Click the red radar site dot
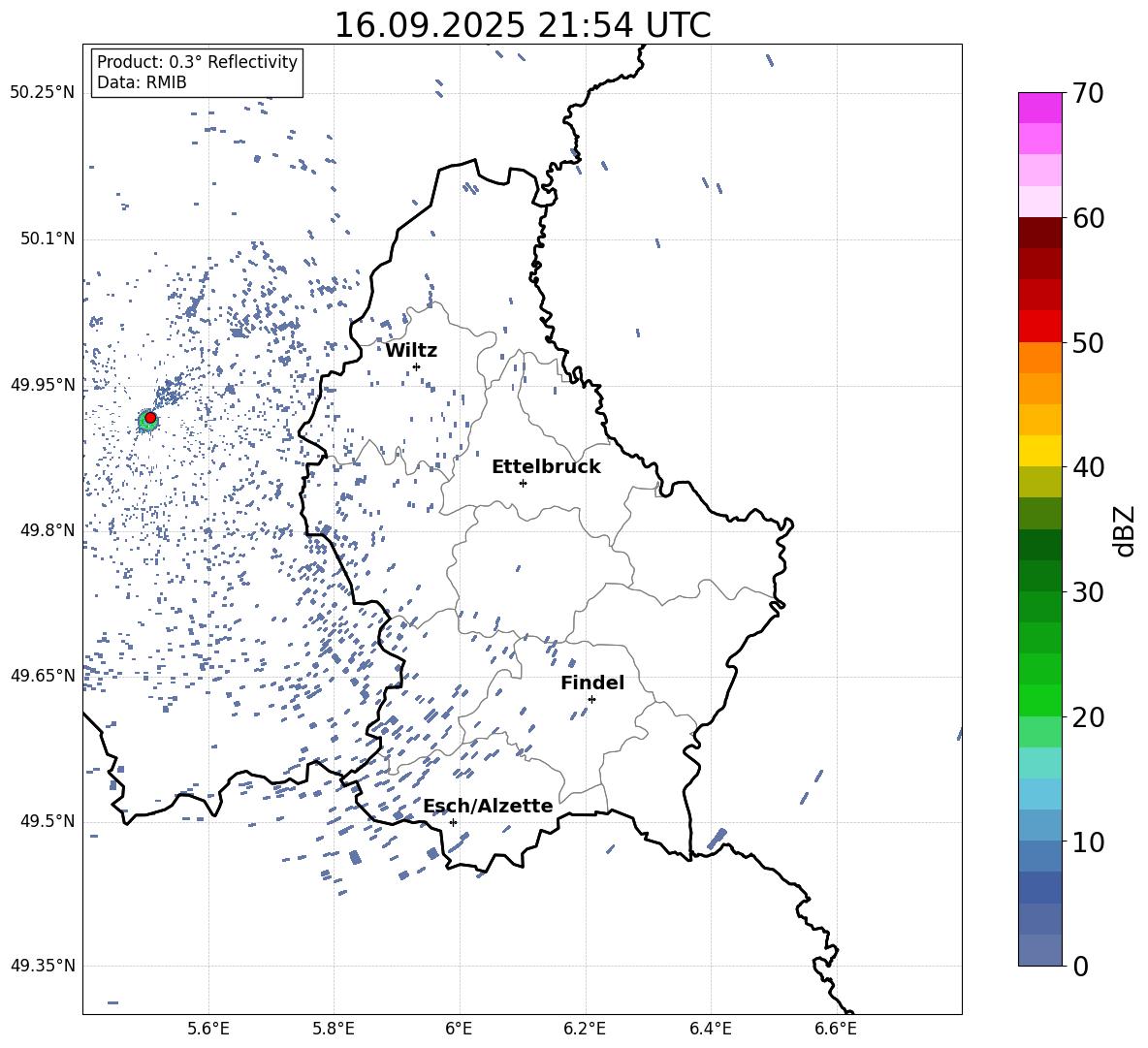Viewport: 1148px width, 1048px height. pos(150,418)
